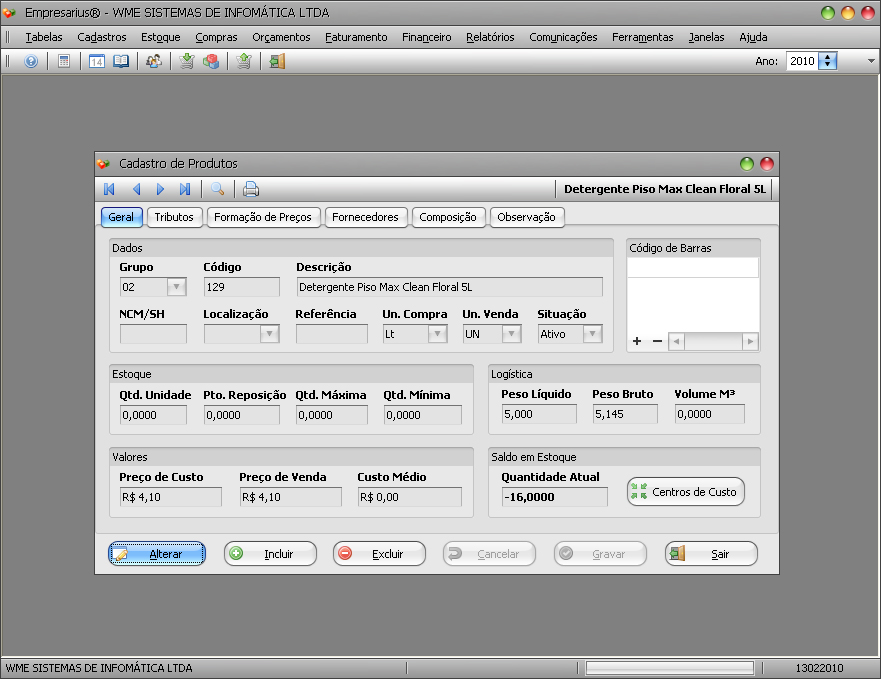Open the calculator tool in toolbar
The height and width of the screenshot is (679, 881).
pyautogui.click(x=64, y=61)
